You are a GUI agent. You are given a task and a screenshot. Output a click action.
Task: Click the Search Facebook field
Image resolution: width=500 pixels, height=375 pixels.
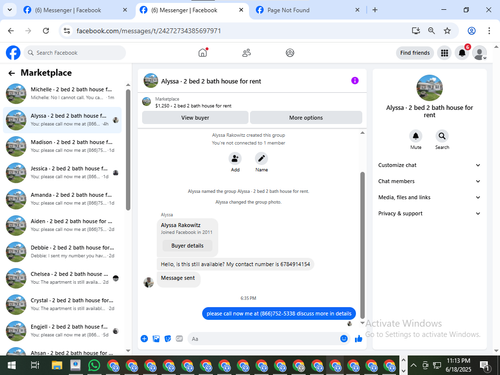click(75, 53)
